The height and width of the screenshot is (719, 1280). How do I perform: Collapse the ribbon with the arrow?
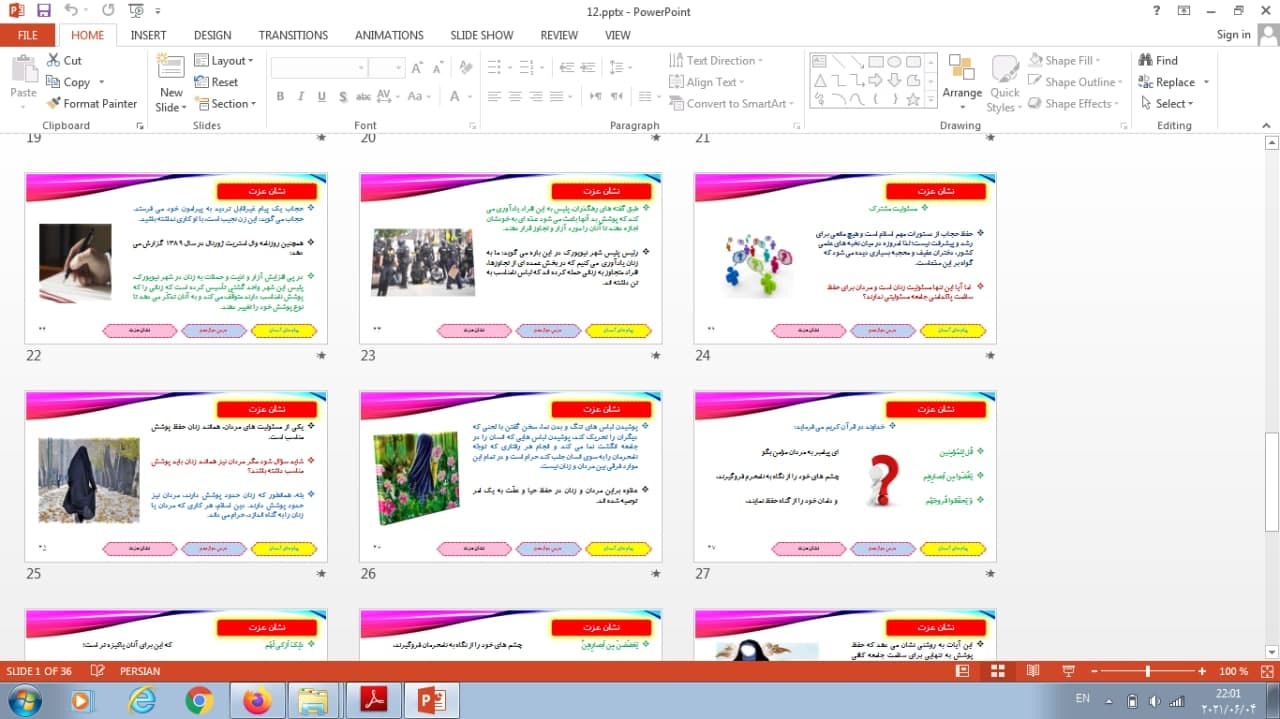tap(1266, 126)
